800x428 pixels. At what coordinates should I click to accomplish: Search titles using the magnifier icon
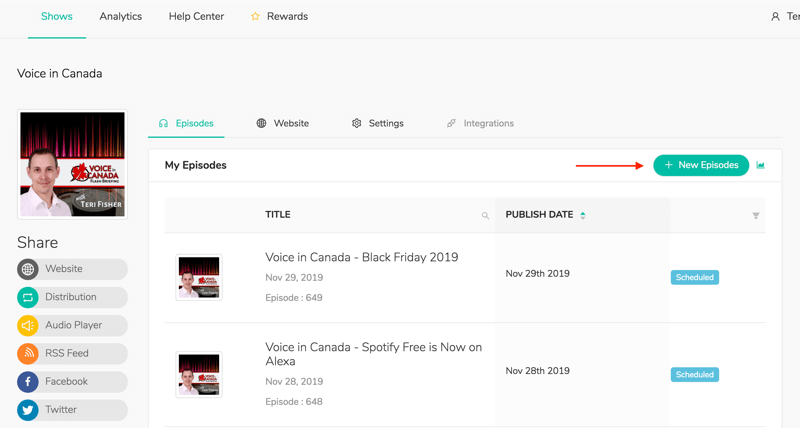coord(485,216)
